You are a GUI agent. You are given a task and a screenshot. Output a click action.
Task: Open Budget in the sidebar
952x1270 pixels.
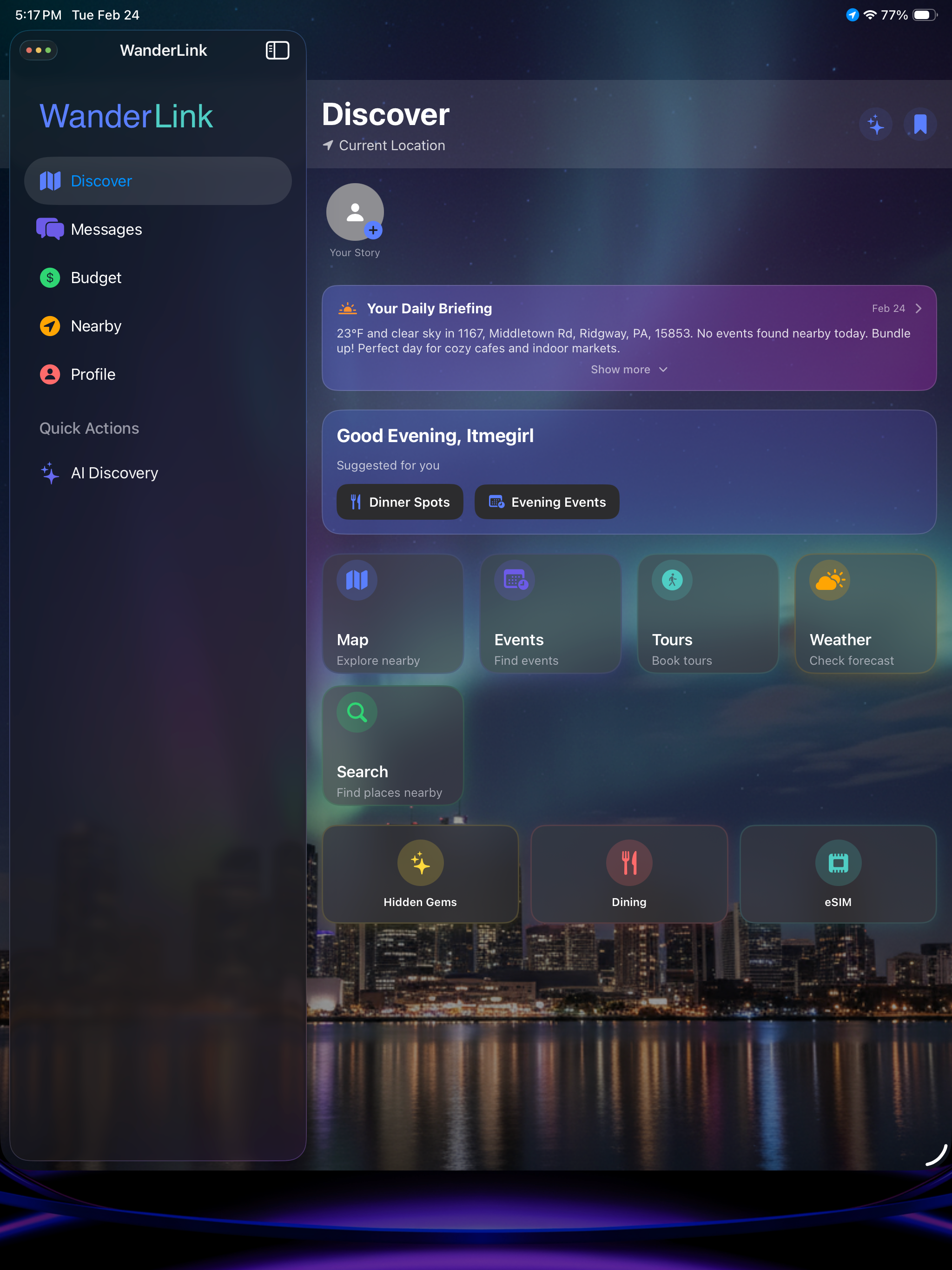(158, 278)
